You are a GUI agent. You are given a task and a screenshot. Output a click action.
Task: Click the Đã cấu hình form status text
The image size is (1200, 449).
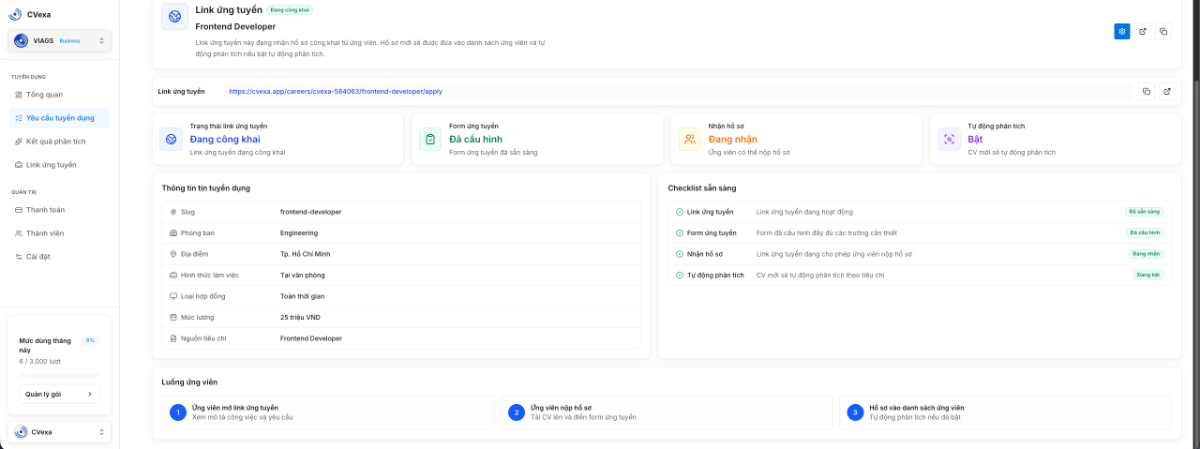pyautogui.click(x=476, y=139)
